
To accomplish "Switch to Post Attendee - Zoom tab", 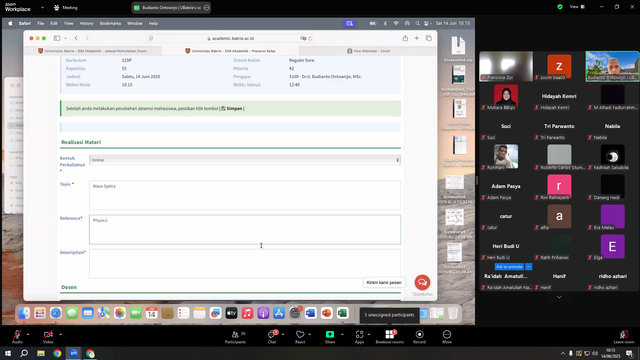I will pyautogui.click(x=368, y=51).
